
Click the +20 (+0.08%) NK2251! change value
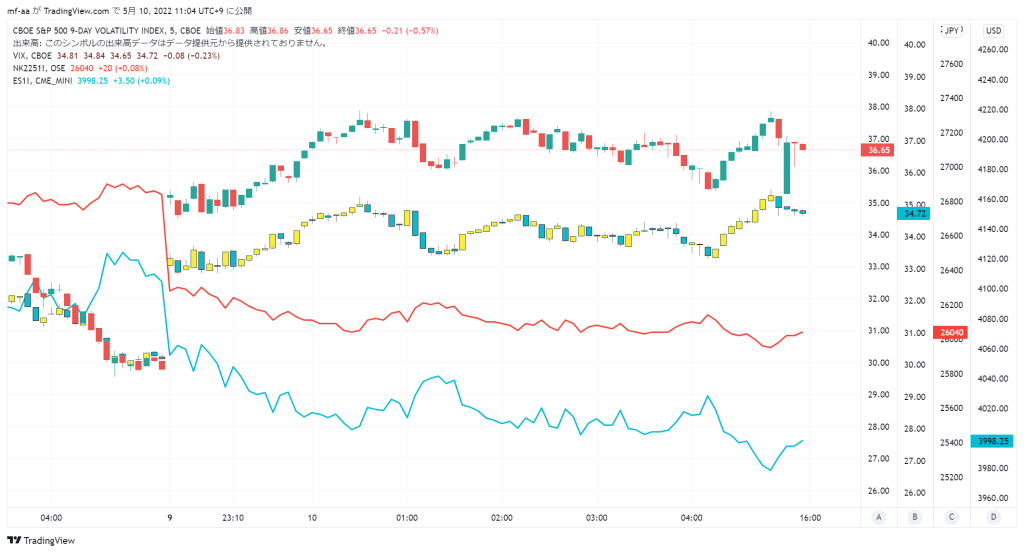click(123, 68)
